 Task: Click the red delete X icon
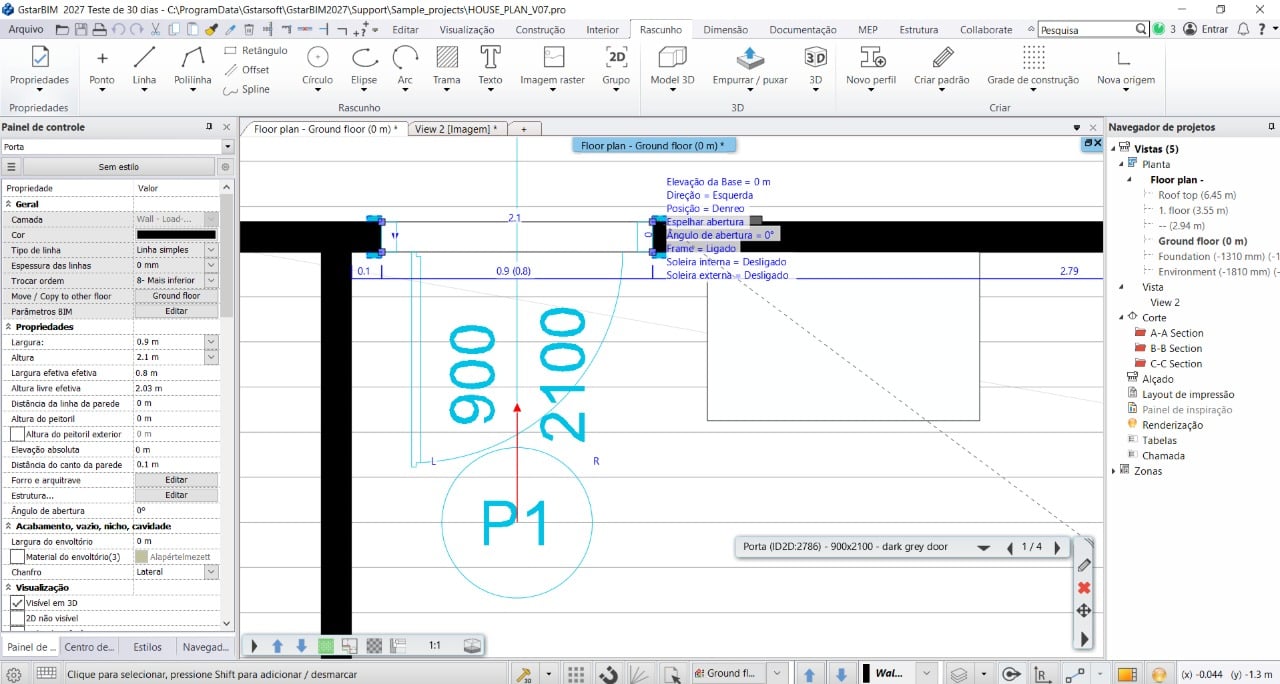[x=1084, y=587]
